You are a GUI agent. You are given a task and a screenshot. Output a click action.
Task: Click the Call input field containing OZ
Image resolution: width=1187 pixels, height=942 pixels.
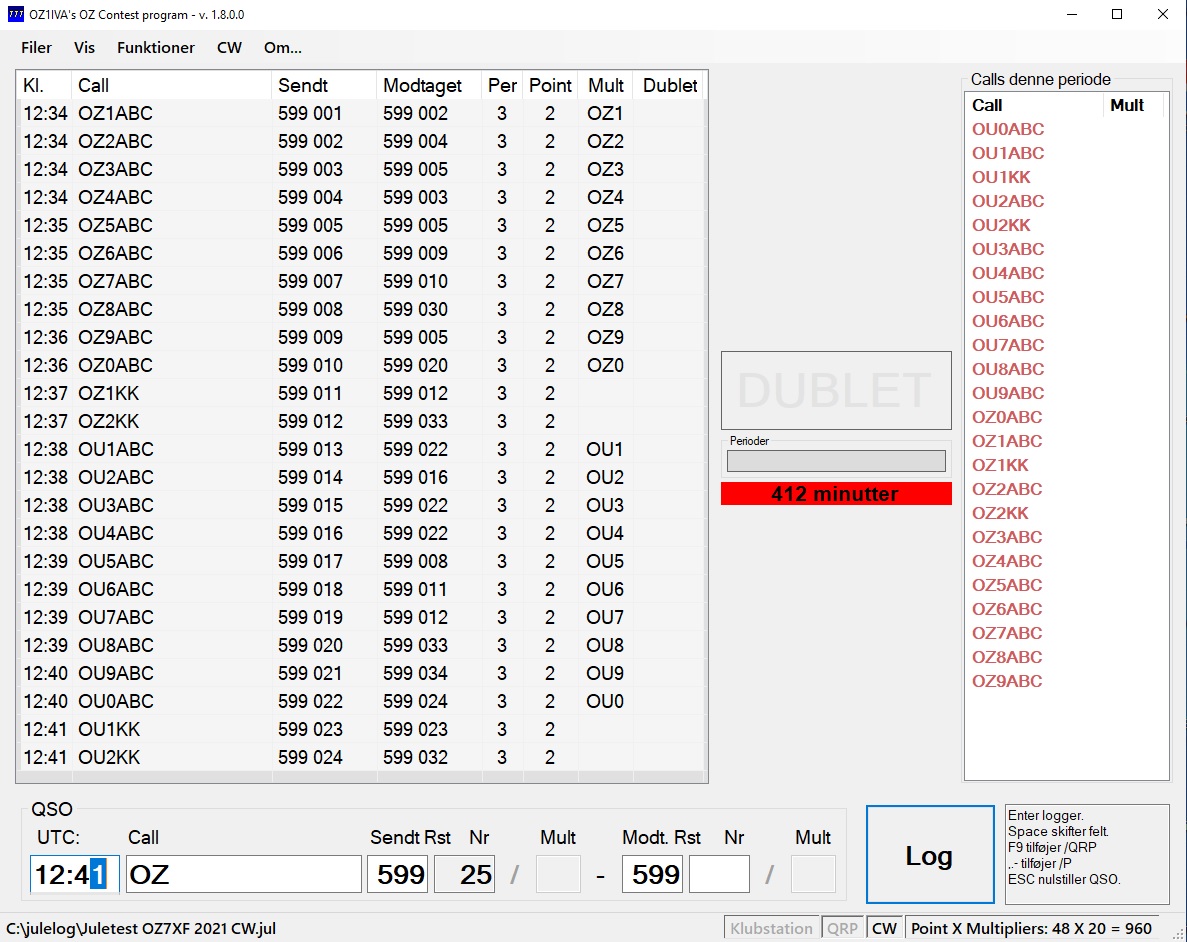[x=243, y=875]
